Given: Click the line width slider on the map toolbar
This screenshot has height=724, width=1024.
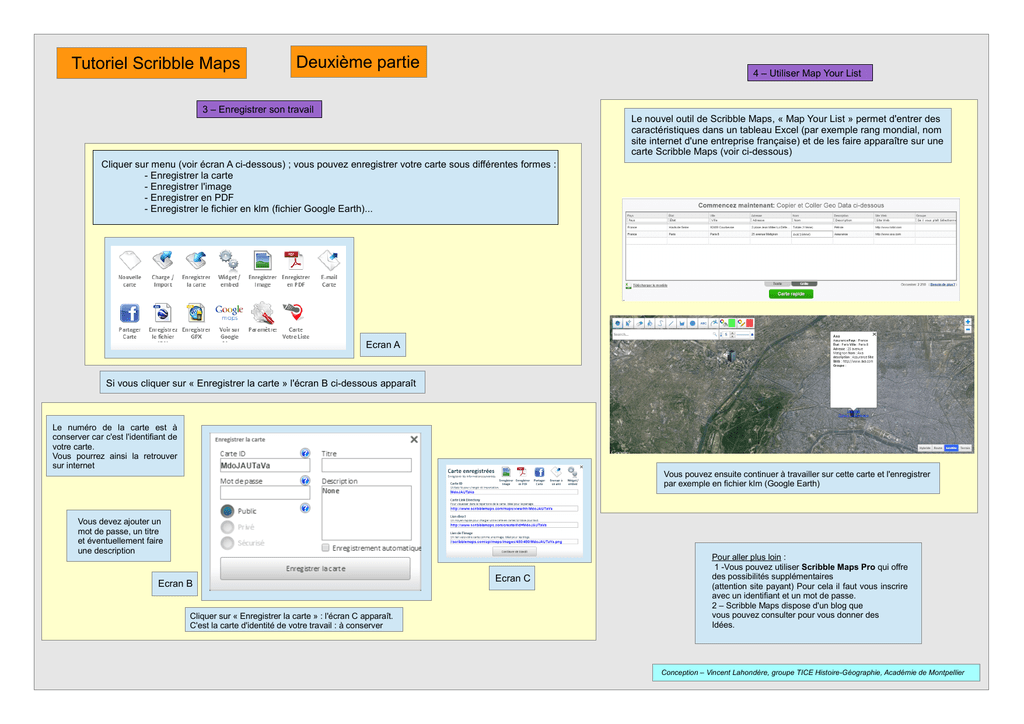Looking at the screenshot, I should coord(745,335).
